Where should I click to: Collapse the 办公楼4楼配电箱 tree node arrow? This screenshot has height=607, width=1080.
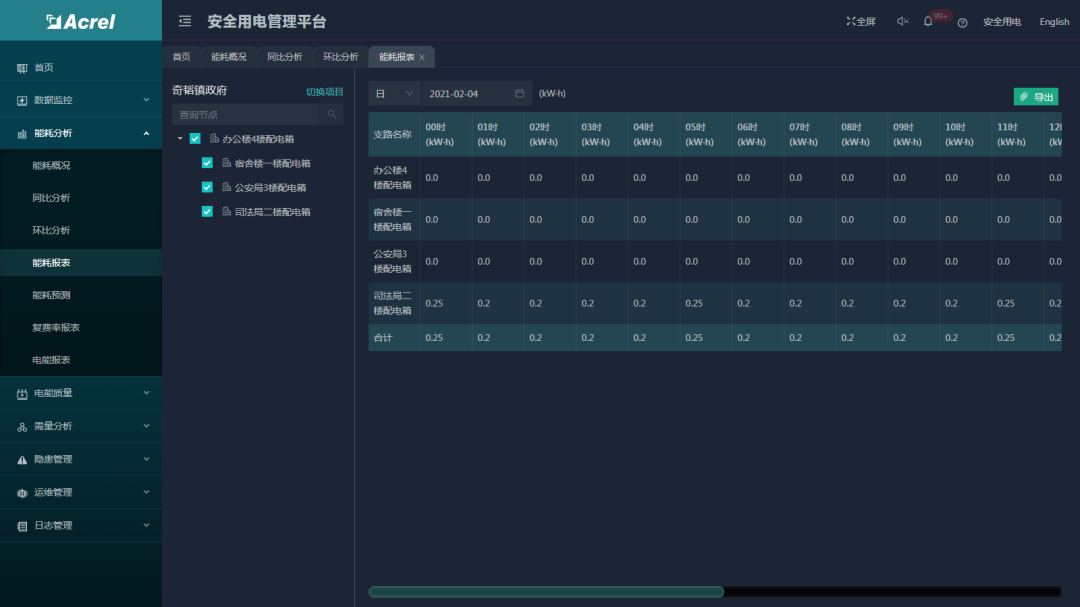[x=180, y=139]
